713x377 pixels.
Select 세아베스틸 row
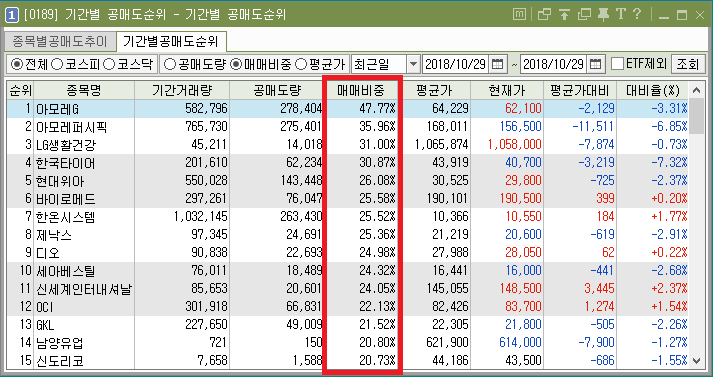coord(348,271)
